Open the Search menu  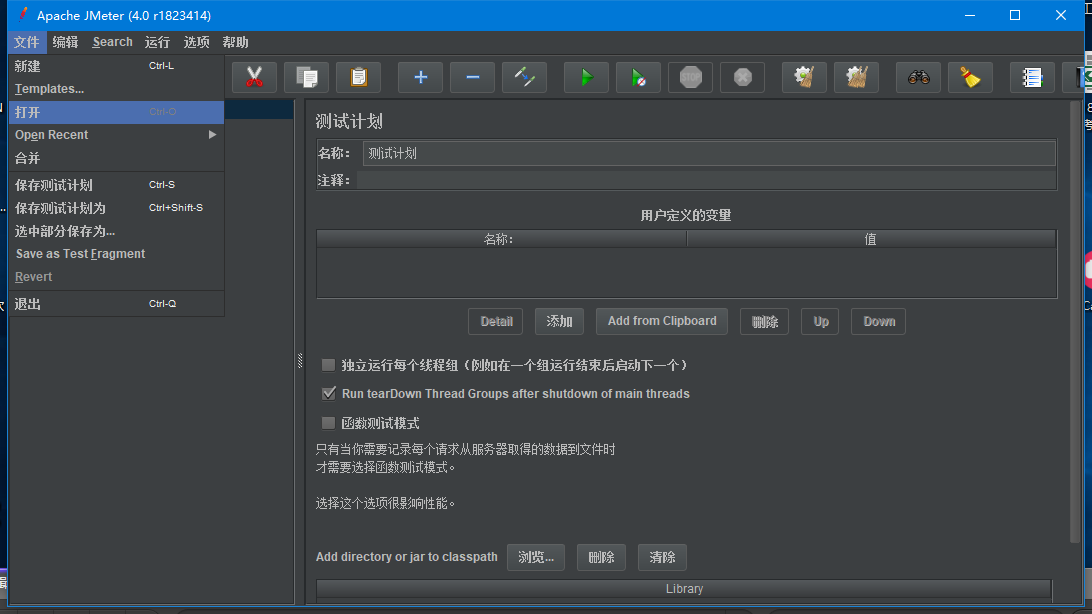click(112, 42)
